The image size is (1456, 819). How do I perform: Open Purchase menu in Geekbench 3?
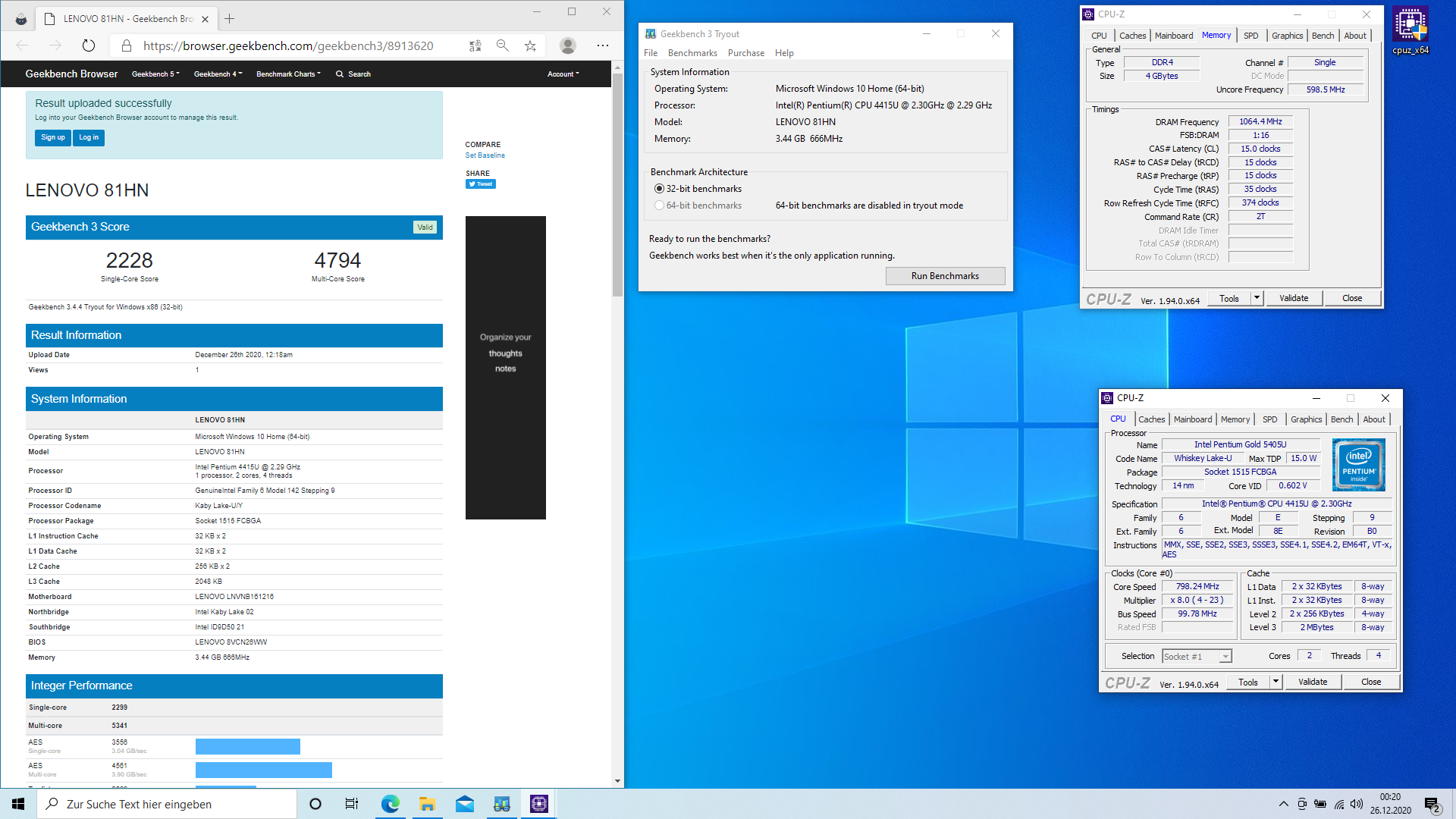point(746,53)
